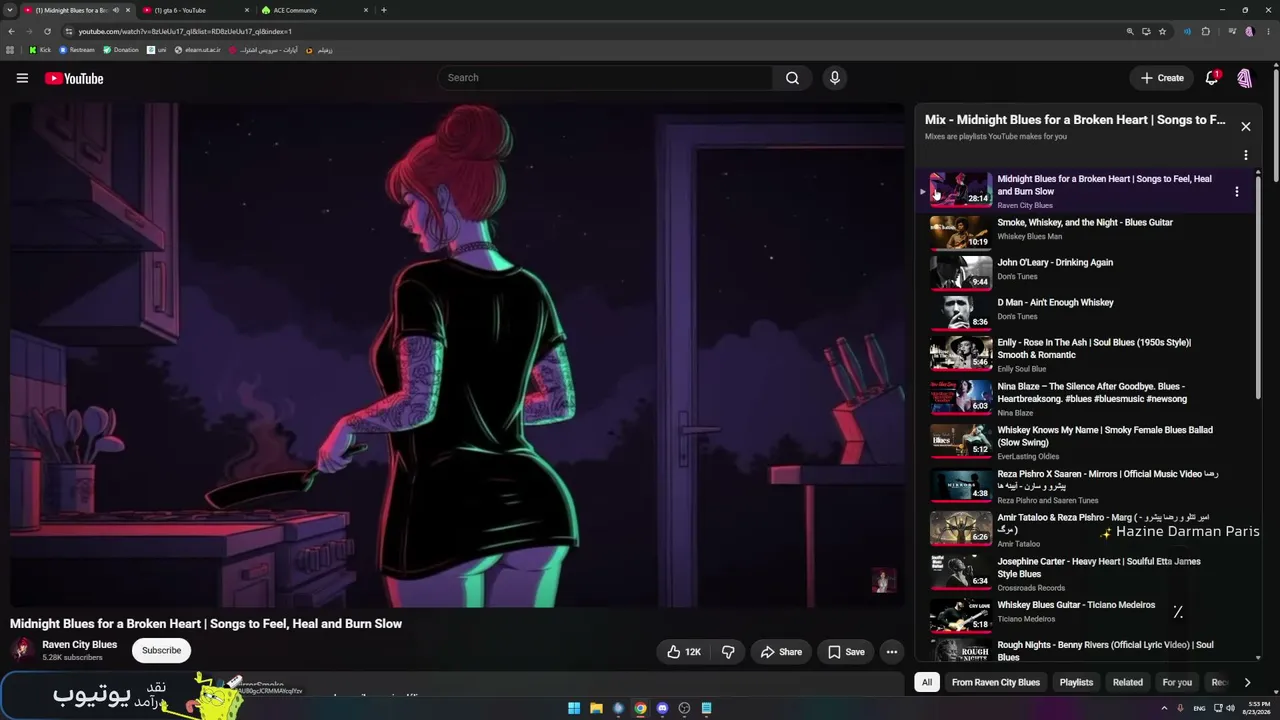Open Raven City Blues channel avatar
Image resolution: width=1280 pixels, height=720 pixels.
22,650
